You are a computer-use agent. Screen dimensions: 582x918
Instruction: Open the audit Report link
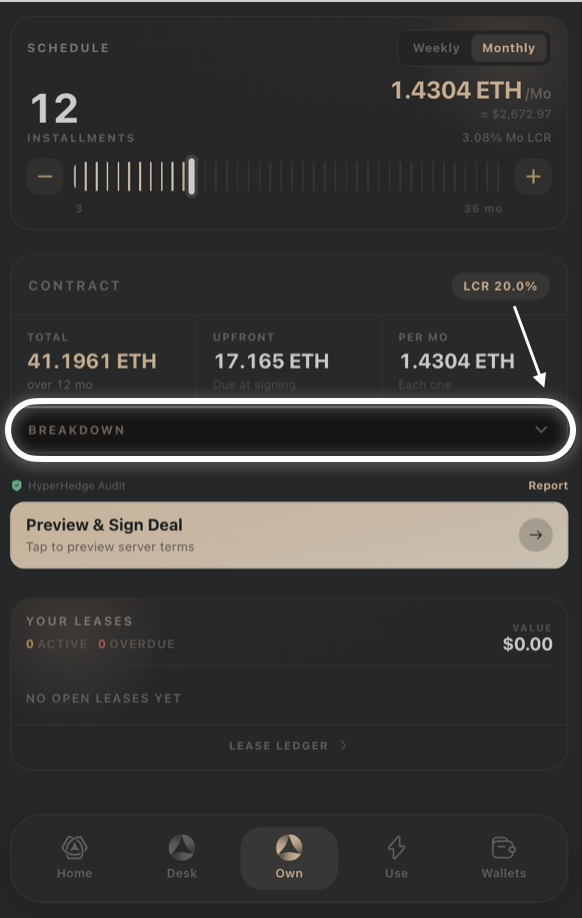pyautogui.click(x=548, y=485)
